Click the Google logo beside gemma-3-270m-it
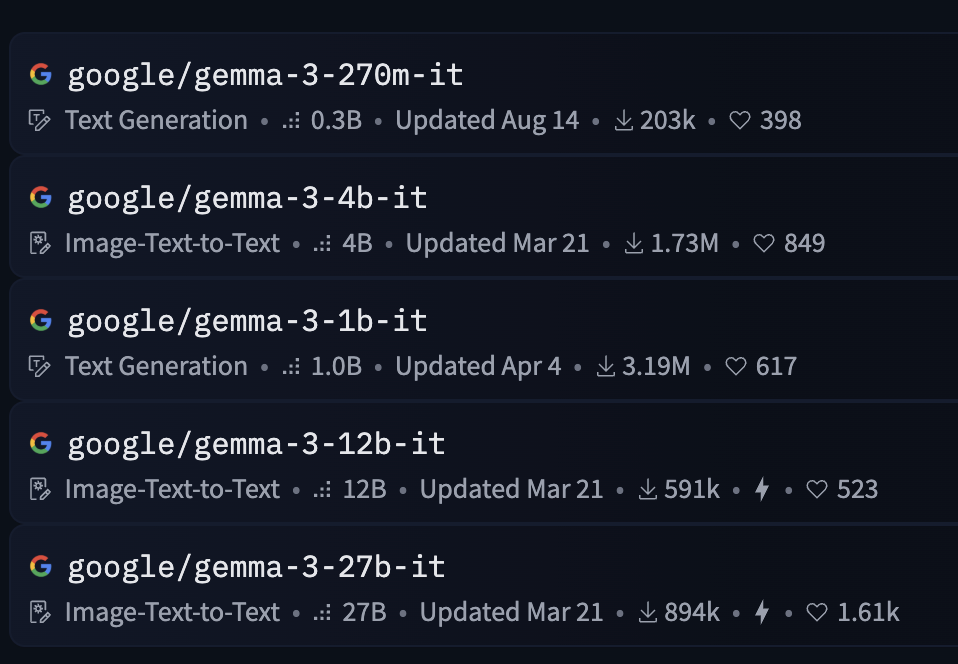 [40, 74]
